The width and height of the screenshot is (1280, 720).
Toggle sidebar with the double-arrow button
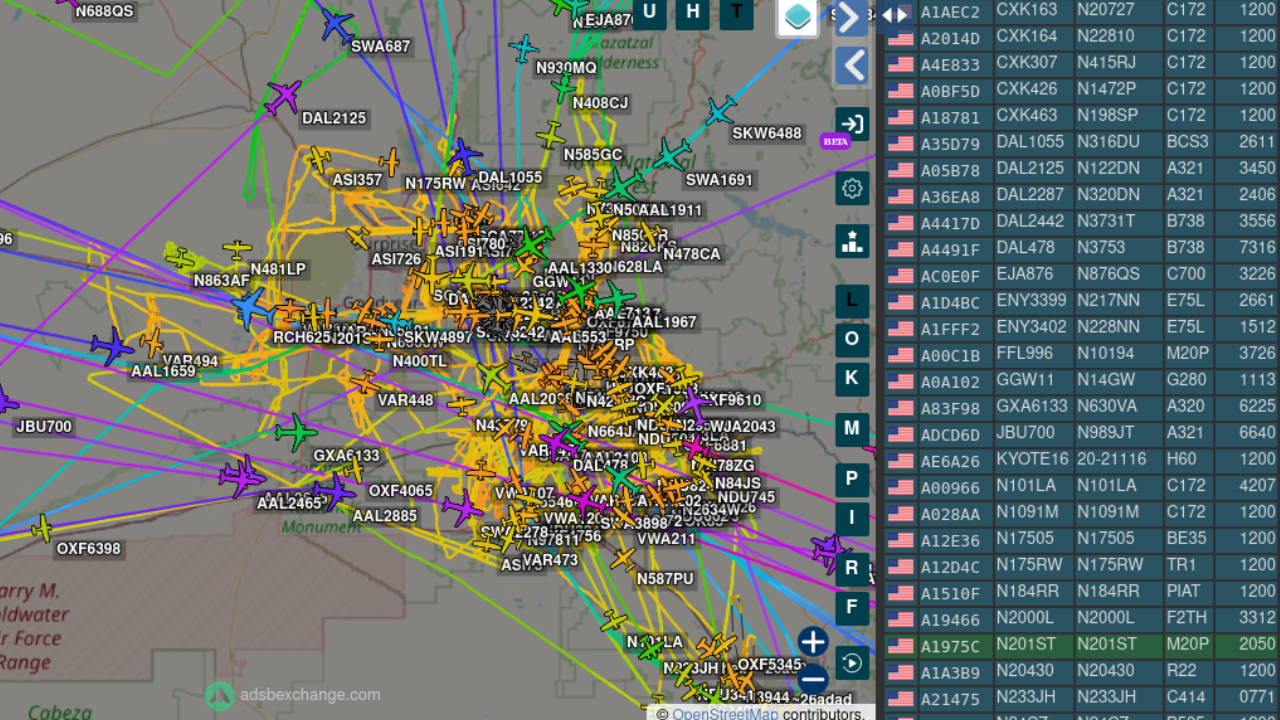(x=895, y=15)
